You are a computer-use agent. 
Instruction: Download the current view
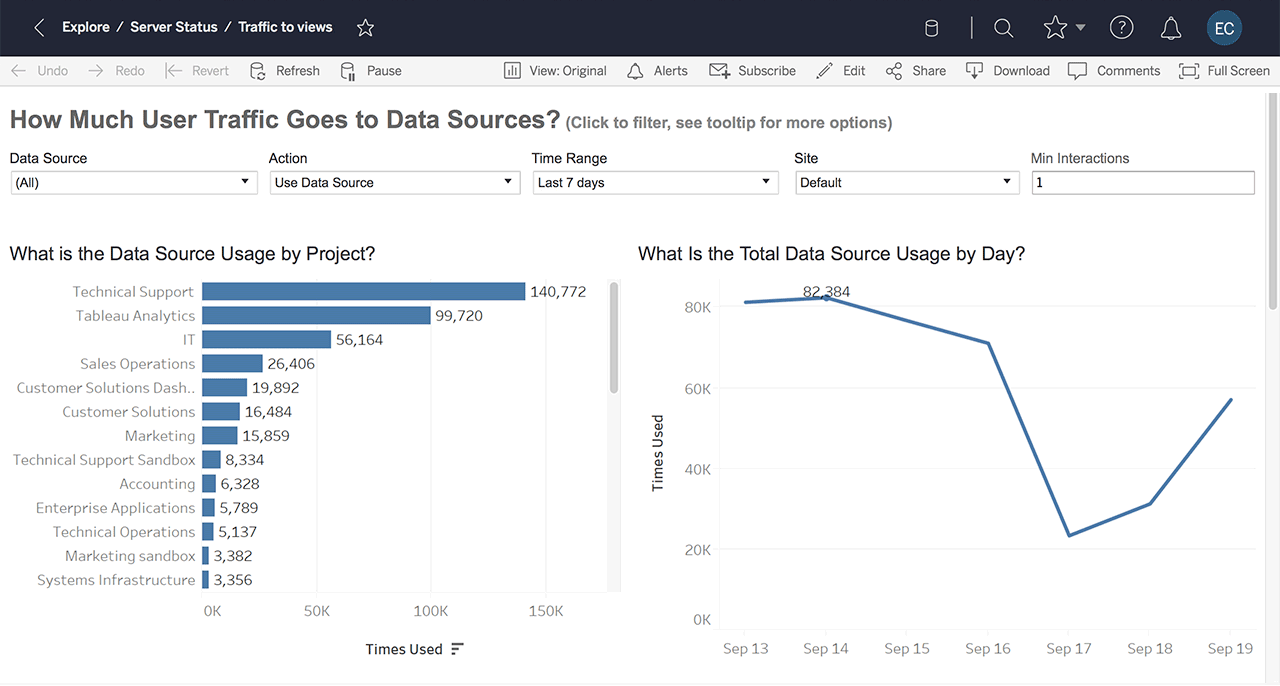click(1007, 71)
